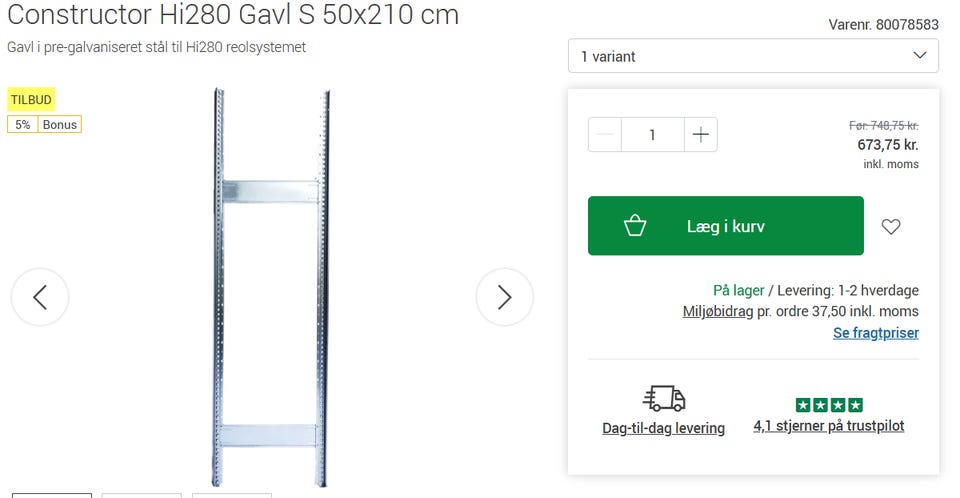Viewport: 960px width, 498px height.
Task: Increase quantity with the plus button
Action: coord(700,135)
